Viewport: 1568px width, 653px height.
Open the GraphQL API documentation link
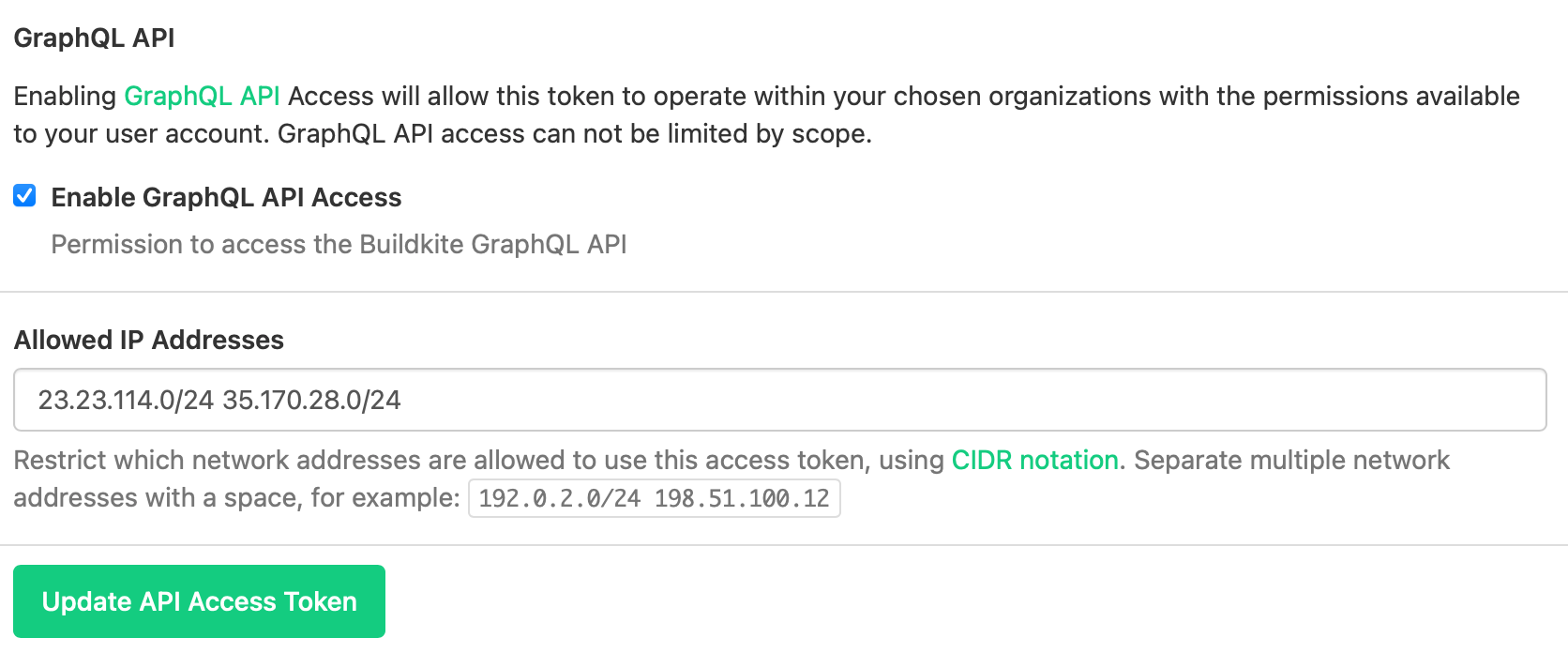pyautogui.click(x=203, y=95)
